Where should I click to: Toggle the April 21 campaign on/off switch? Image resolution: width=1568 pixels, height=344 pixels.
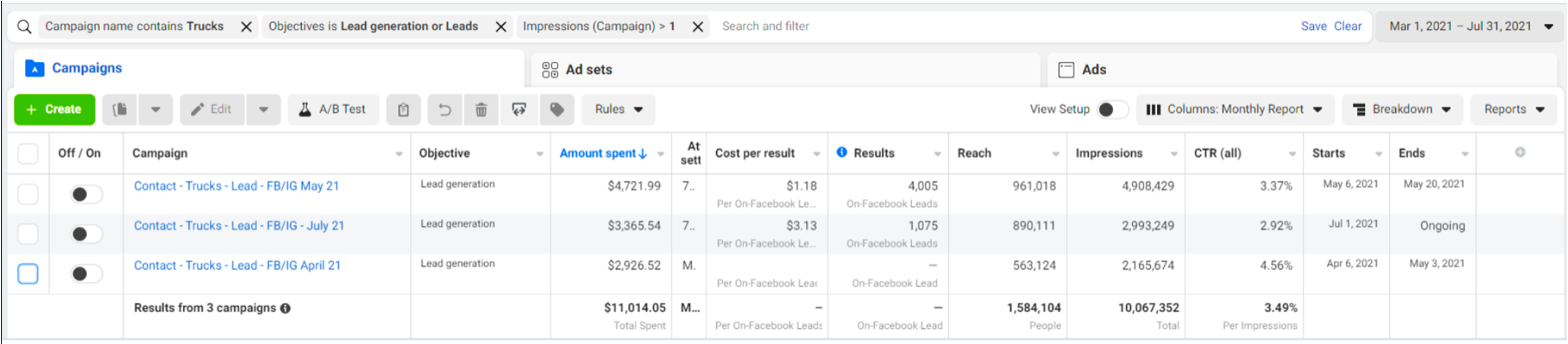coord(86,274)
